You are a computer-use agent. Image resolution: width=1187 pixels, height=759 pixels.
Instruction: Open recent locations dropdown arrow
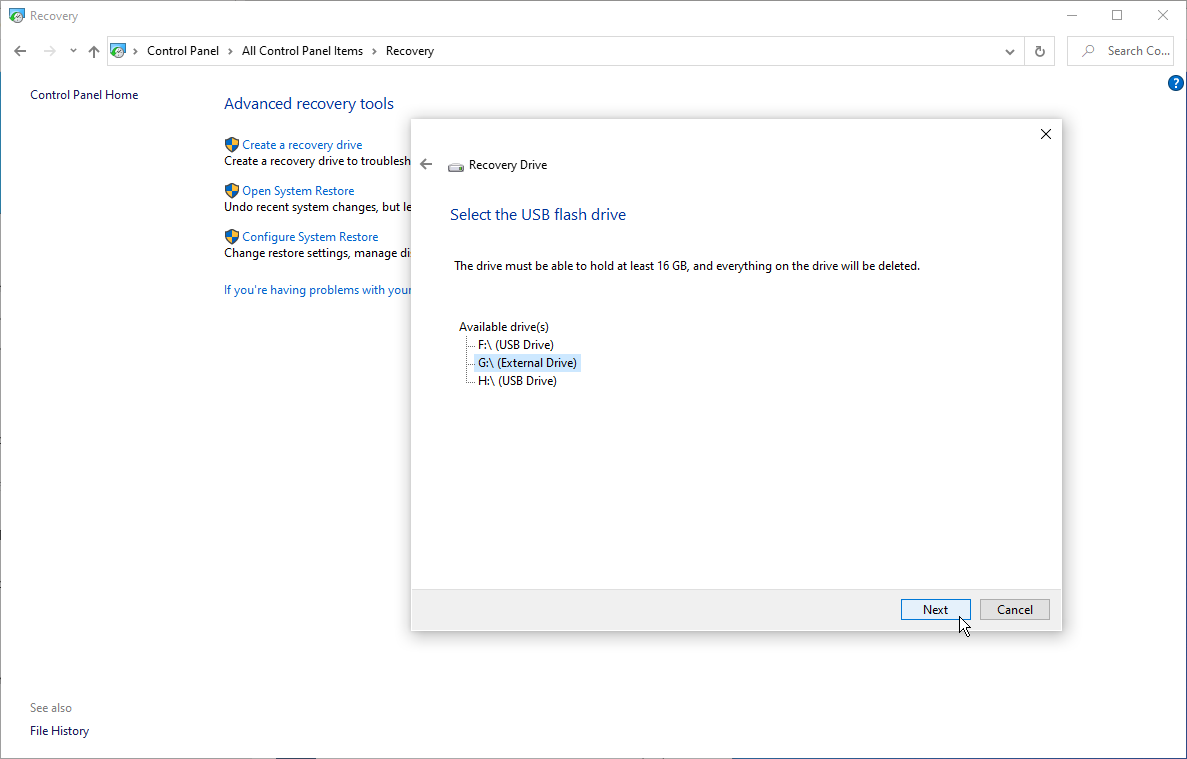click(73, 51)
